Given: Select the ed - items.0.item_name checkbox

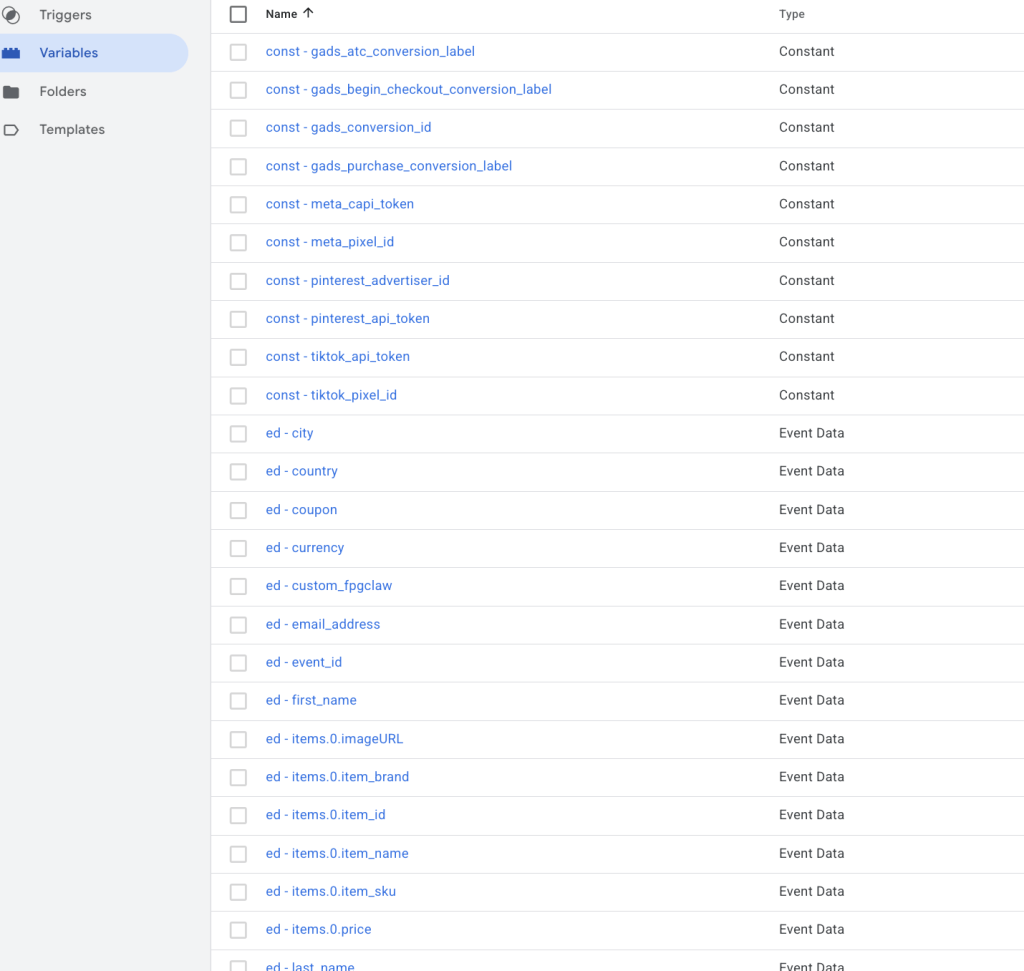Looking at the screenshot, I should pos(238,853).
